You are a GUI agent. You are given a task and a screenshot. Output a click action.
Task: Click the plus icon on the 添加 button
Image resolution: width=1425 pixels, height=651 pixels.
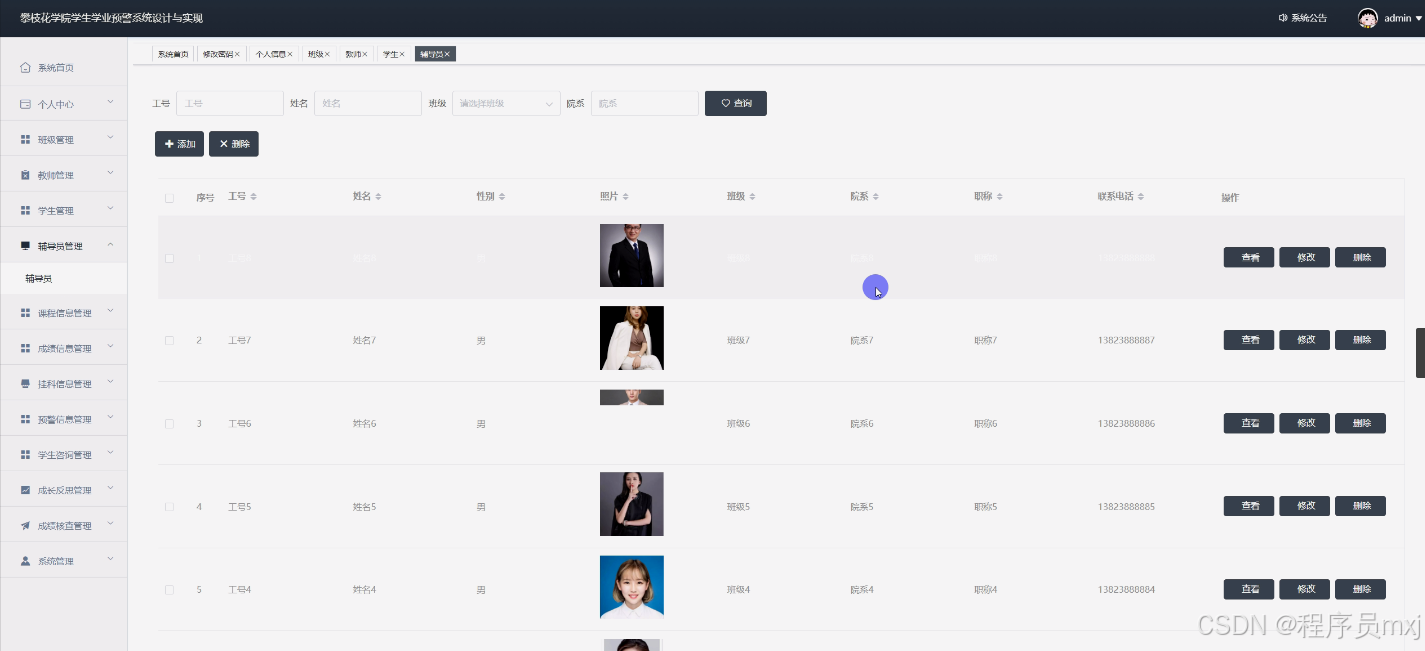(169, 143)
